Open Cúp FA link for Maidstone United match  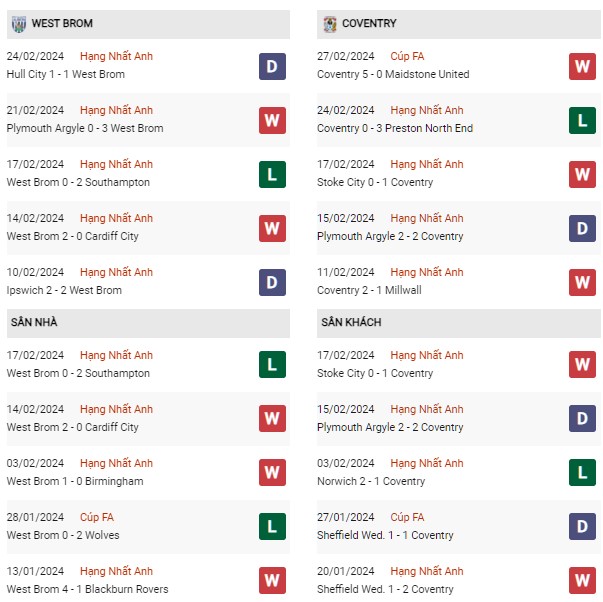pyautogui.click(x=407, y=57)
